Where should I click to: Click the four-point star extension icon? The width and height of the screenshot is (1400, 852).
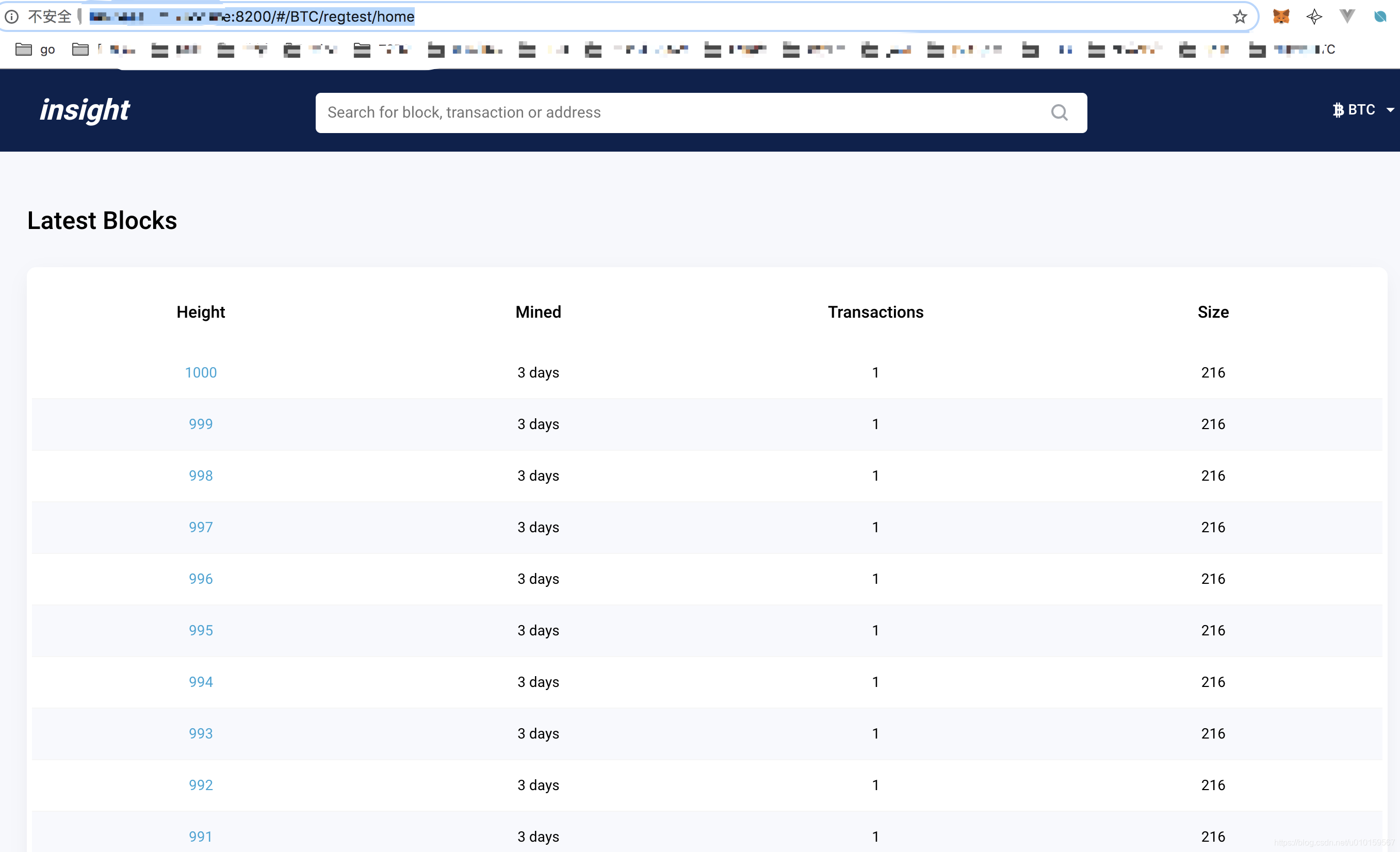tap(1314, 17)
